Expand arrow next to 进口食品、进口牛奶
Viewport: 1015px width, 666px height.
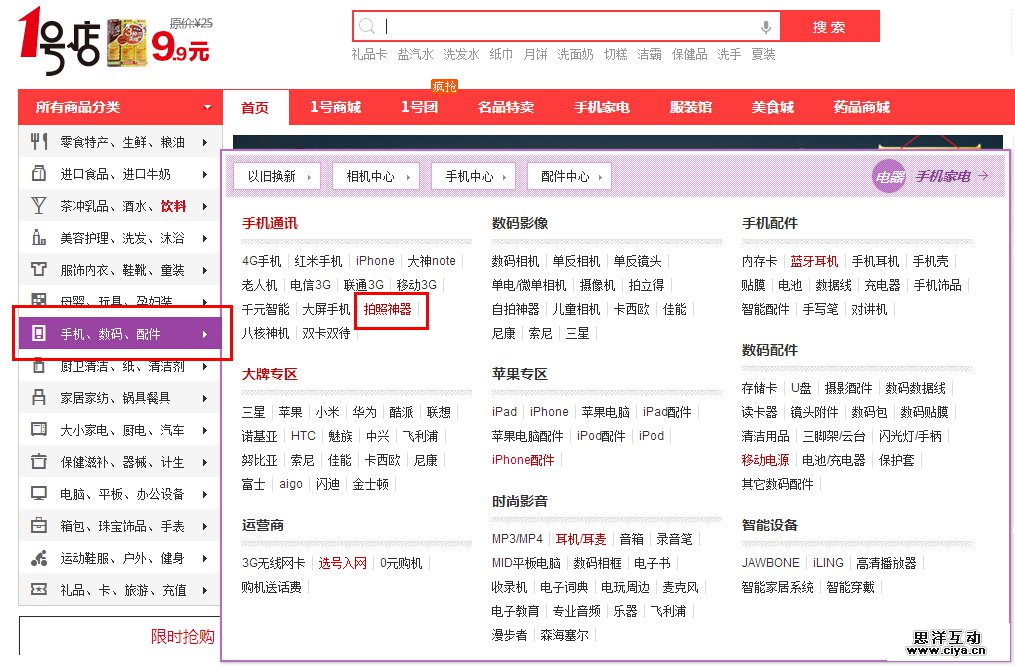click(205, 174)
